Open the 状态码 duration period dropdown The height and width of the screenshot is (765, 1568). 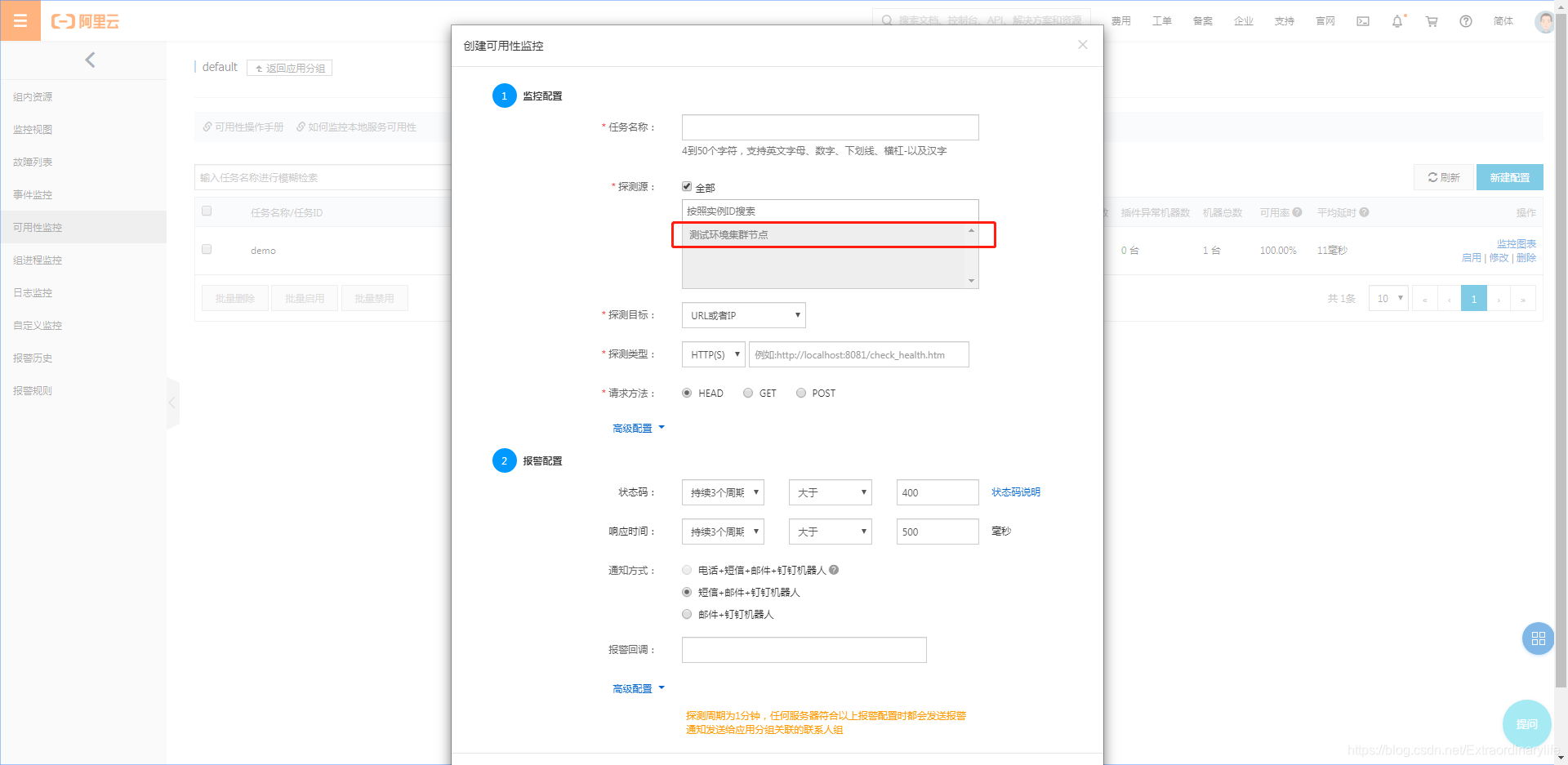coord(724,492)
